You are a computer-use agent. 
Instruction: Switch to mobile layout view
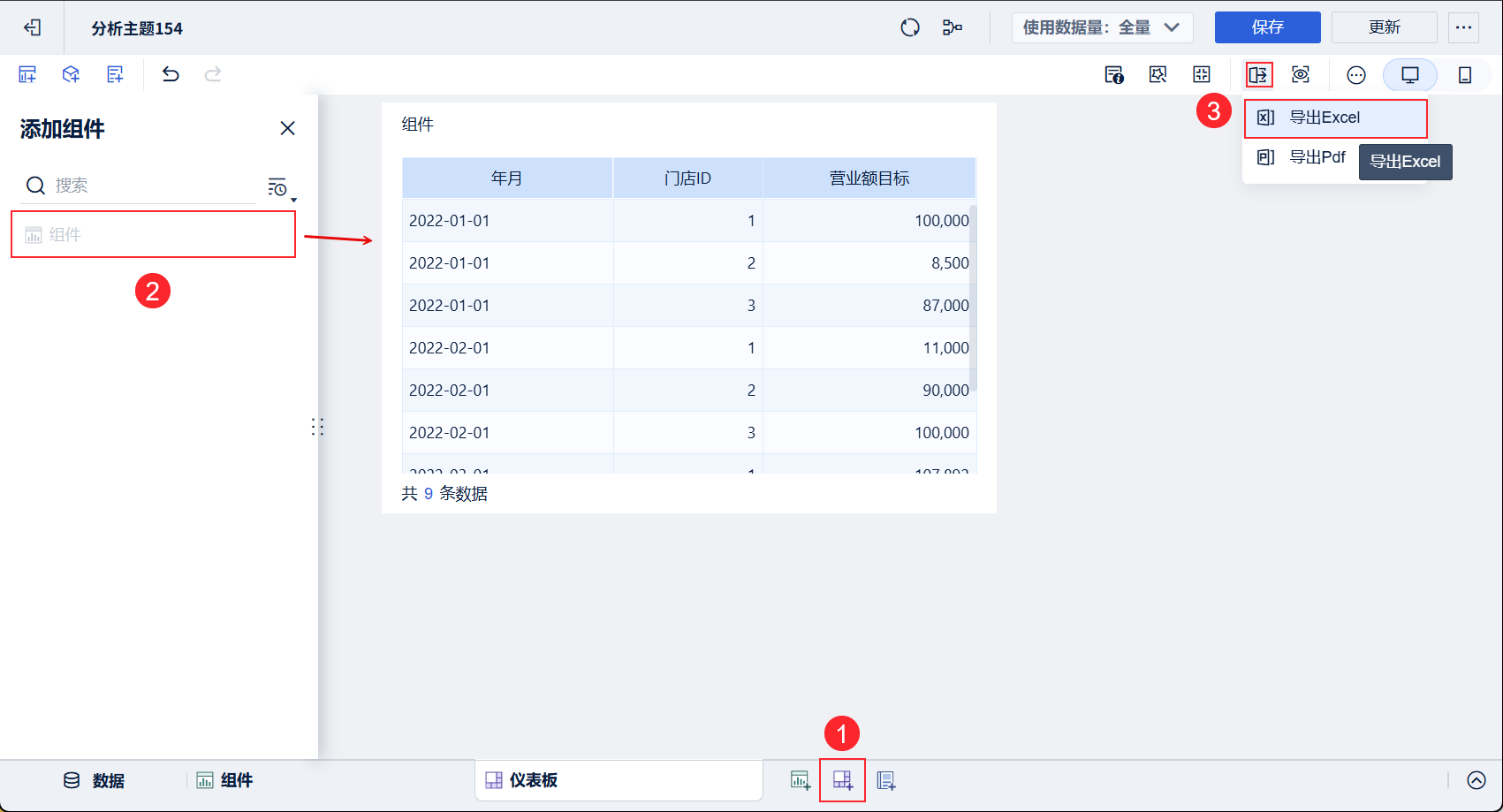(1465, 74)
